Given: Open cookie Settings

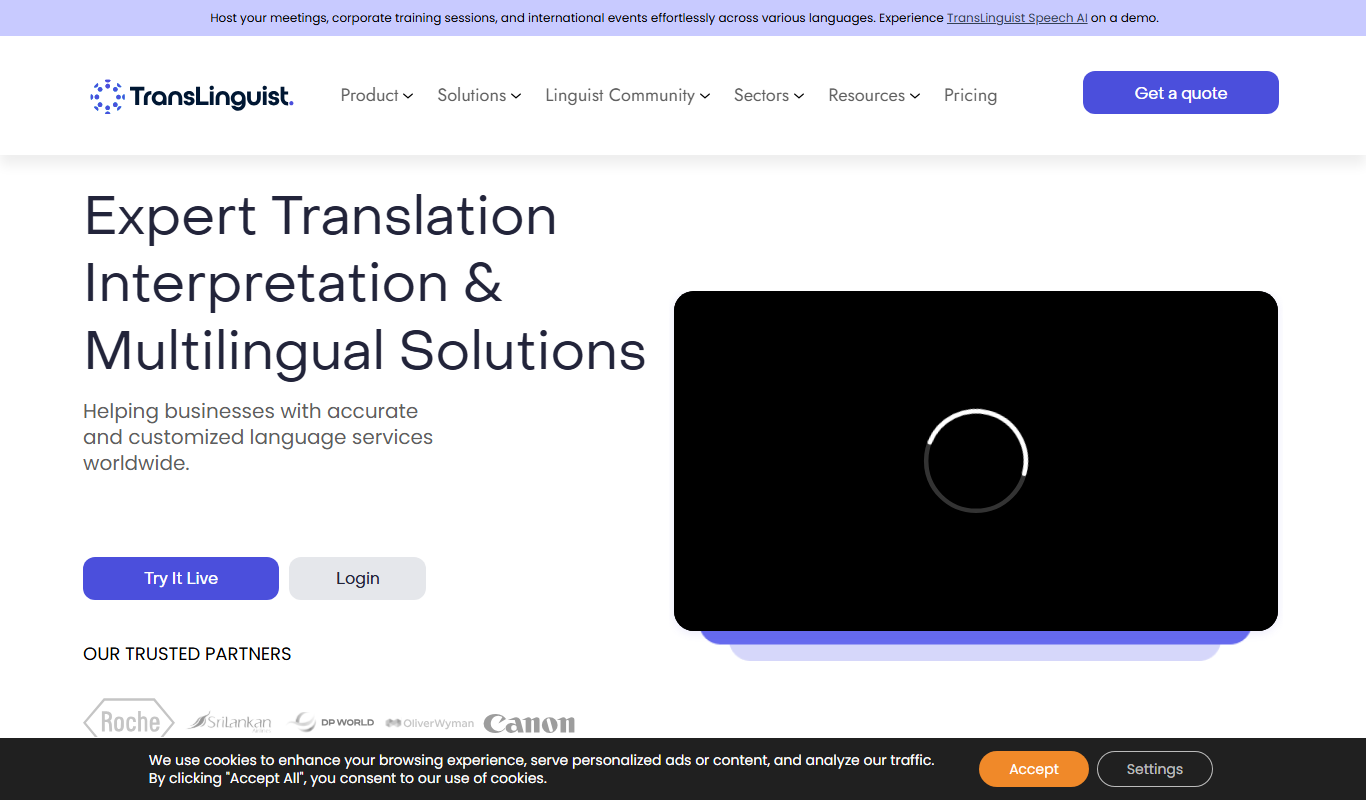Looking at the screenshot, I should (1155, 769).
